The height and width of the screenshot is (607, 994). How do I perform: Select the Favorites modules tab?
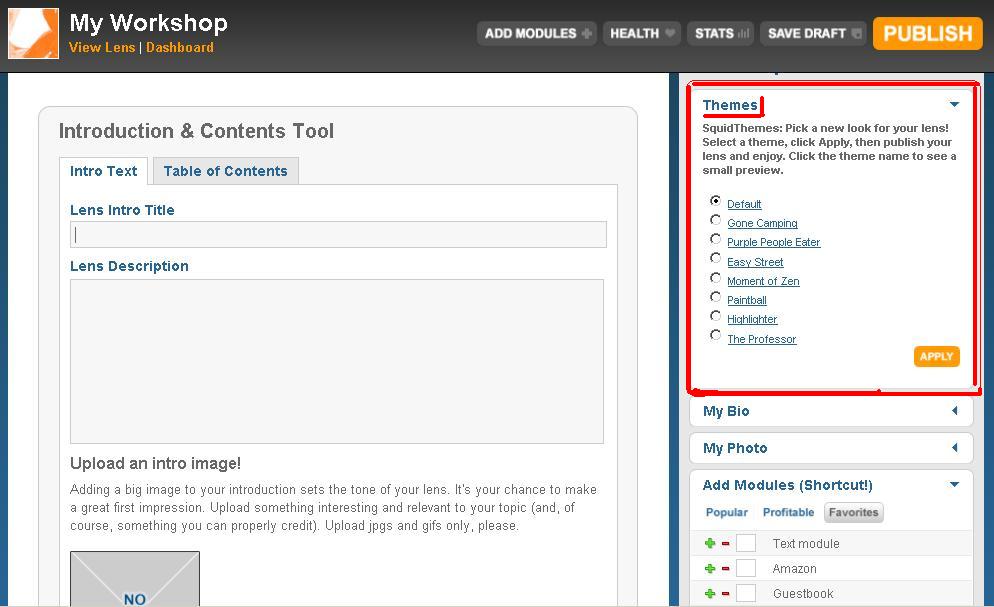(x=853, y=513)
